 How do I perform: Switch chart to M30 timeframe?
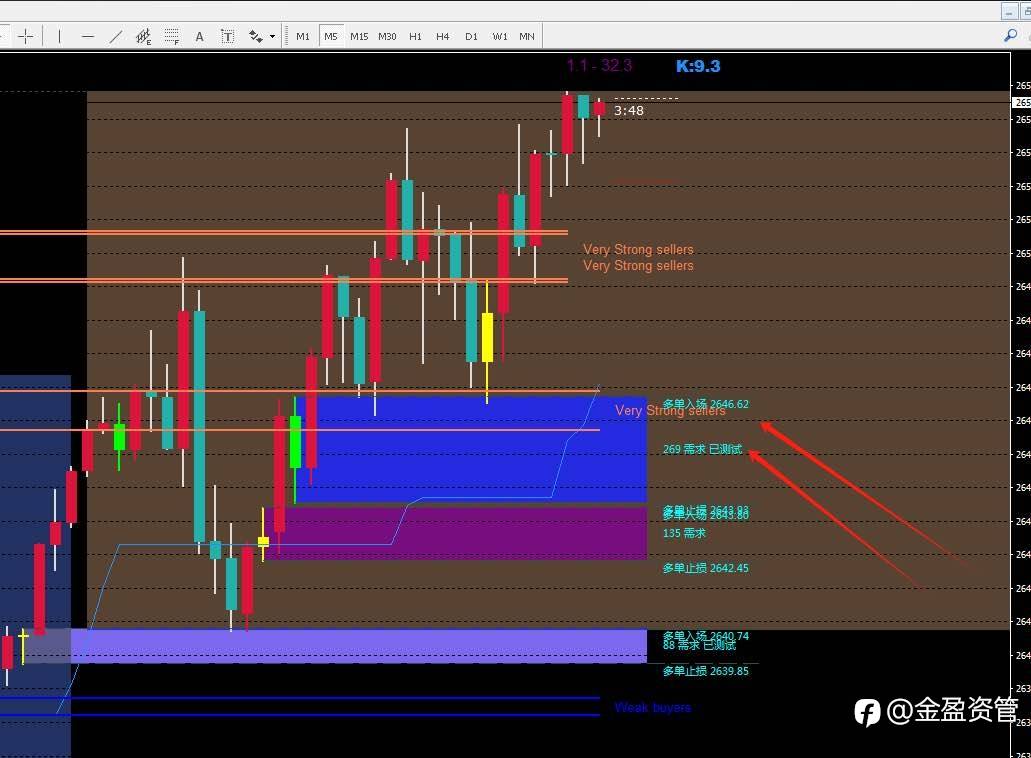387,36
